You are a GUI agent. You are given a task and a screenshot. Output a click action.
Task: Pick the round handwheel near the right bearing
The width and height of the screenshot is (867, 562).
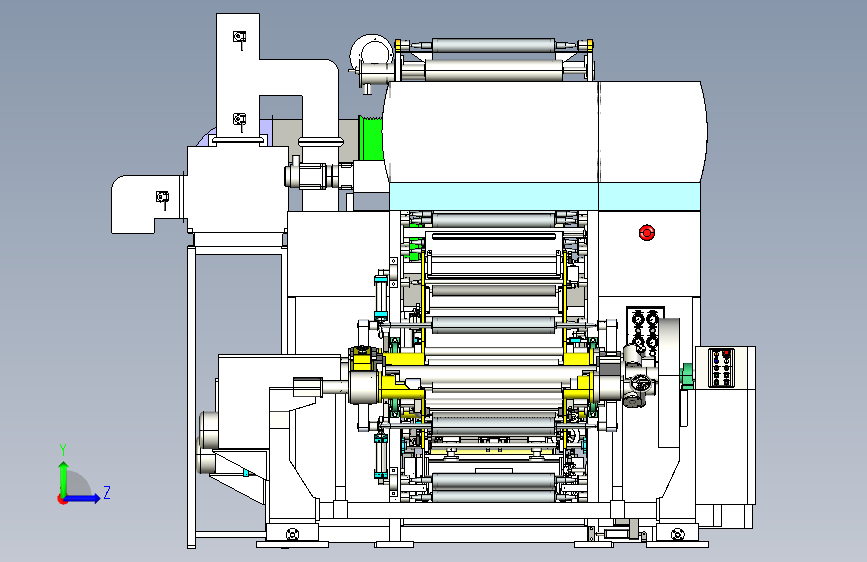click(640, 383)
